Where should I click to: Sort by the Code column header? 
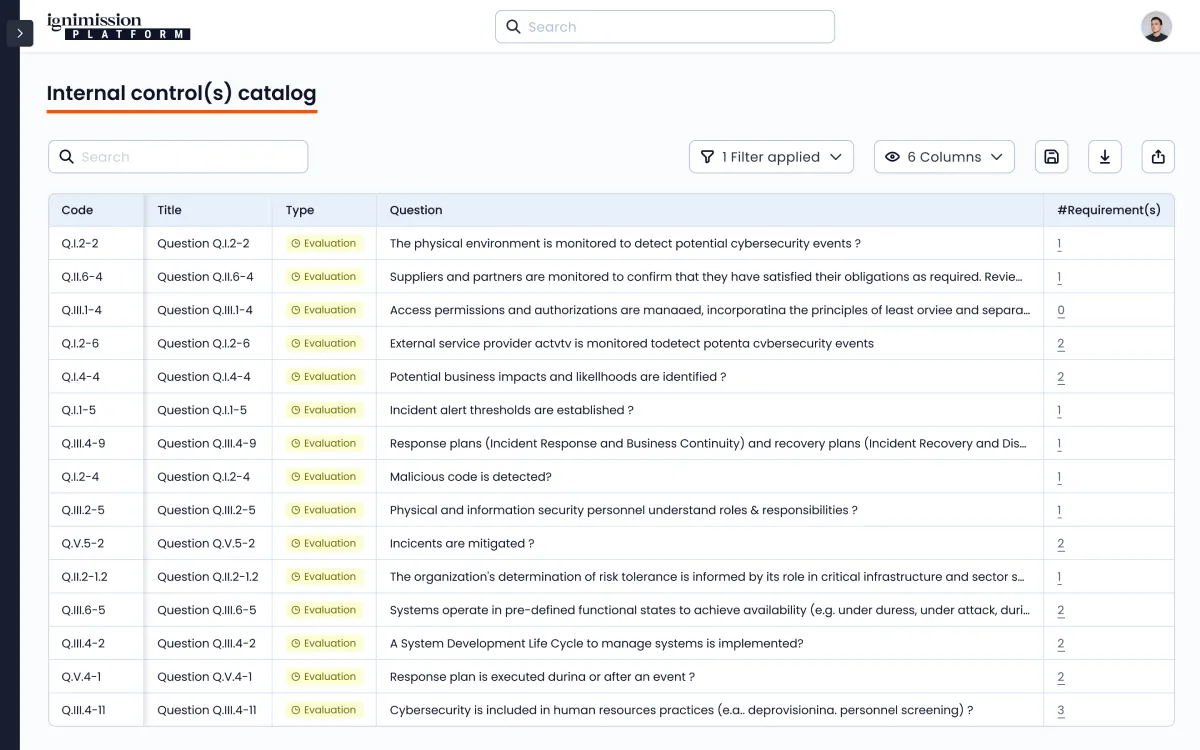77,210
